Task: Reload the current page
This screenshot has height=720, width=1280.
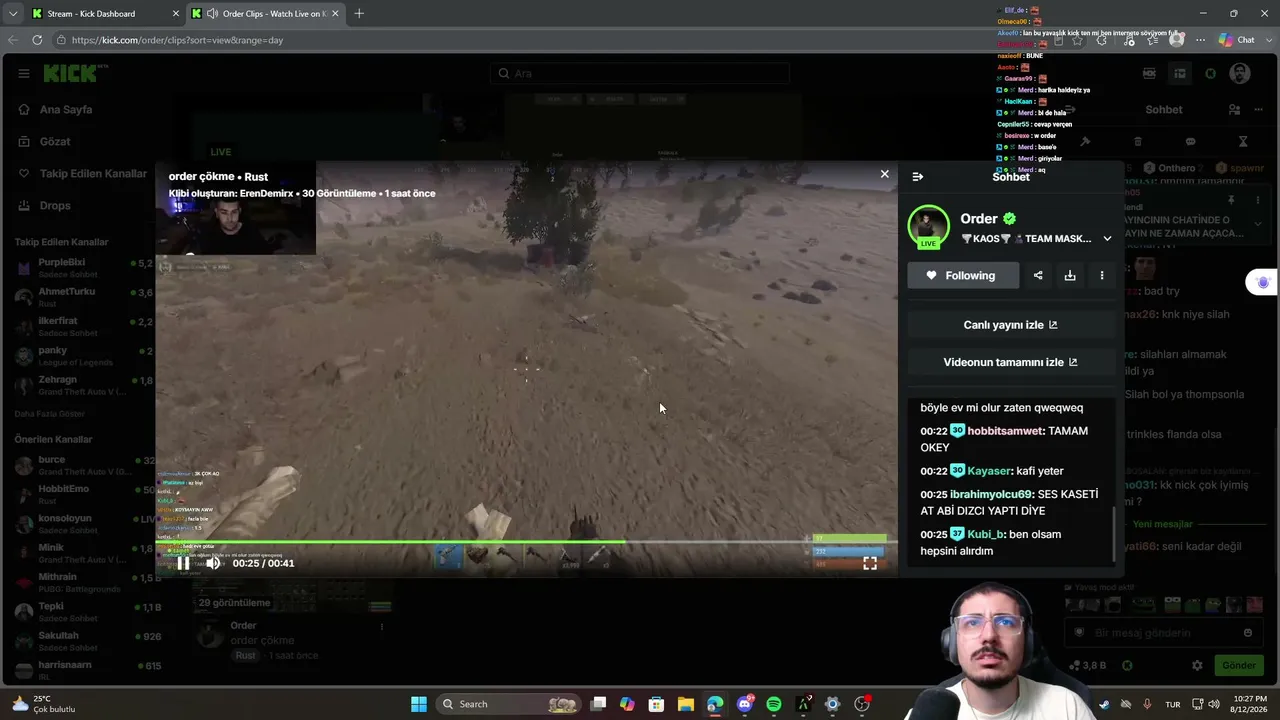Action: coord(37,40)
